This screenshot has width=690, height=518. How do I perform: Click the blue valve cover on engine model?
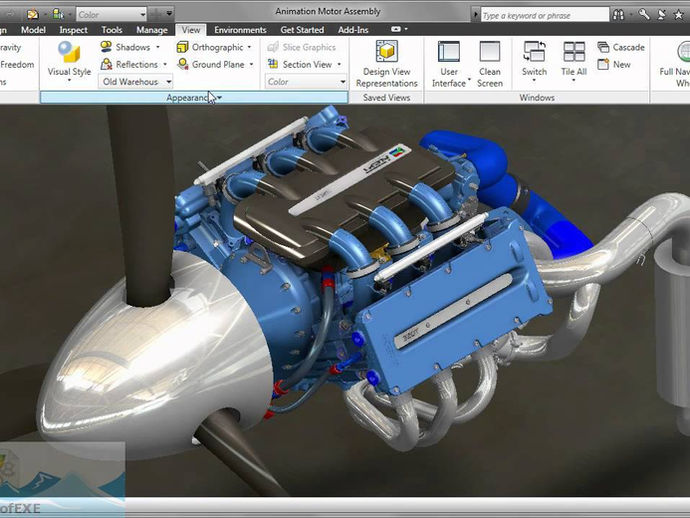453,304
